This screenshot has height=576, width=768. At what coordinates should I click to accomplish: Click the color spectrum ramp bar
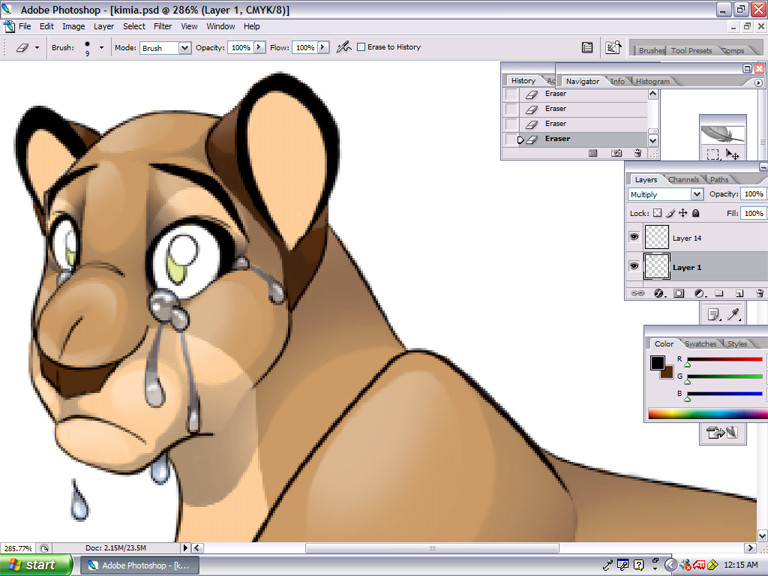[708, 414]
